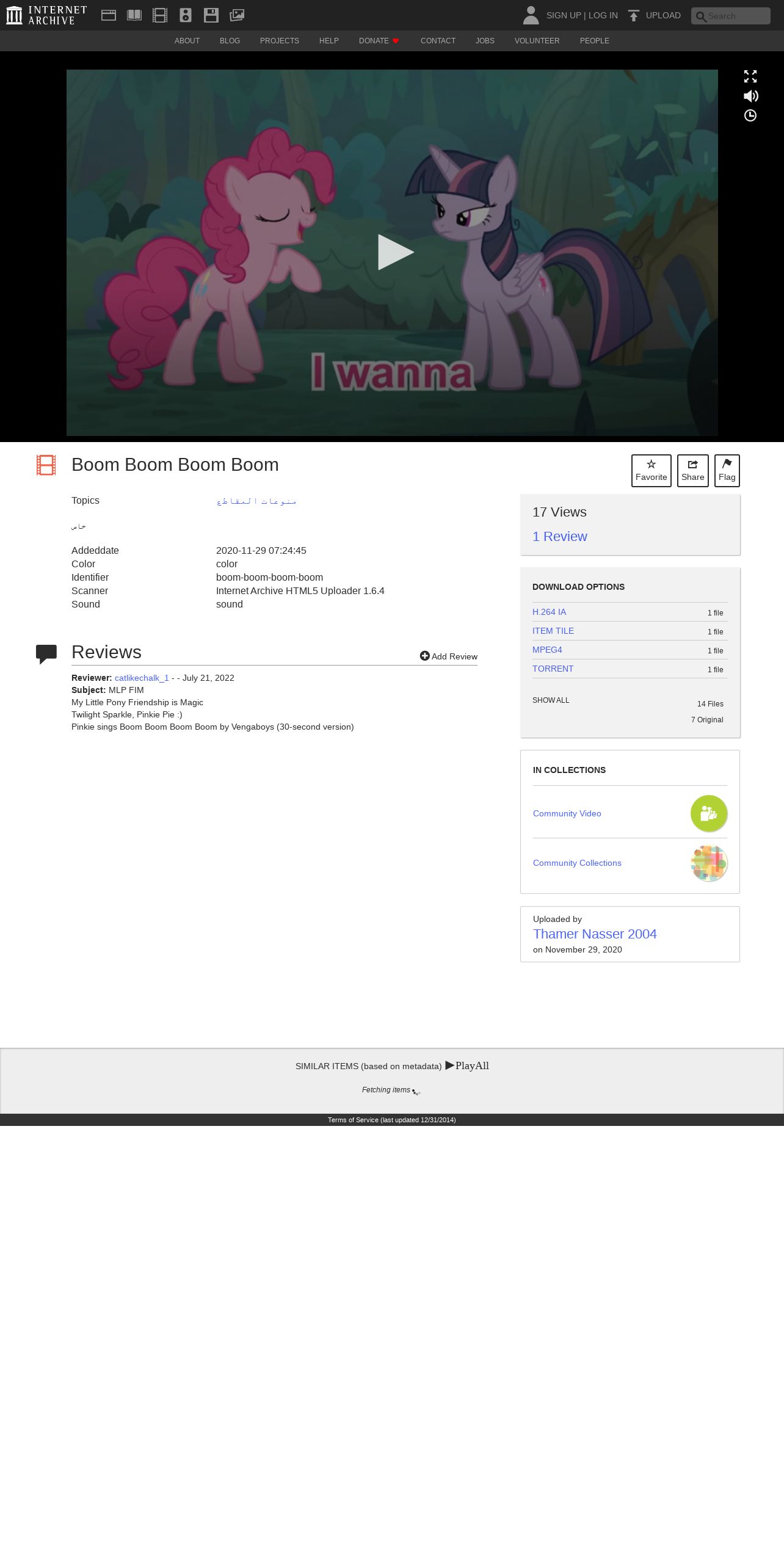This screenshot has height=1568, width=784.
Task: Click the red film icon beside title
Action: pyautogui.click(x=46, y=465)
